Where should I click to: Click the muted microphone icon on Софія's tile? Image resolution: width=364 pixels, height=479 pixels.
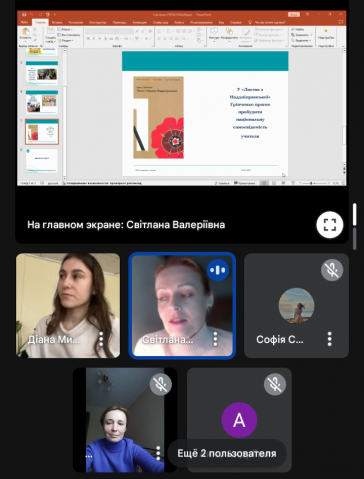pos(332,270)
